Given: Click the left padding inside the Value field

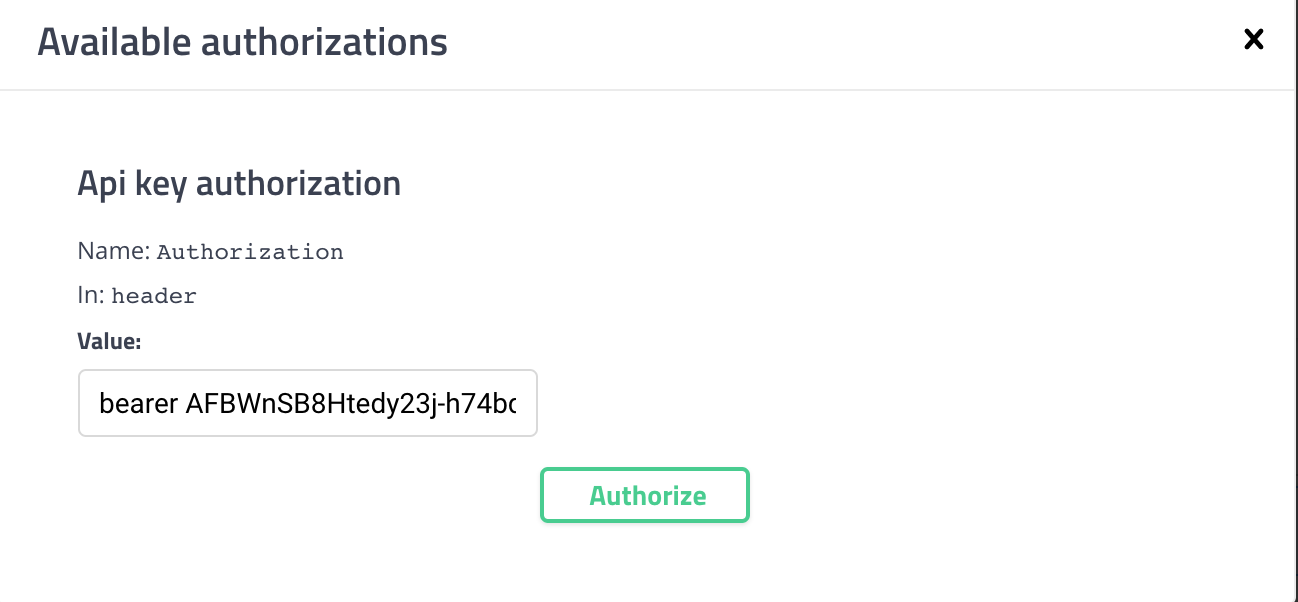Looking at the screenshot, I should pyautogui.click(x=89, y=403).
